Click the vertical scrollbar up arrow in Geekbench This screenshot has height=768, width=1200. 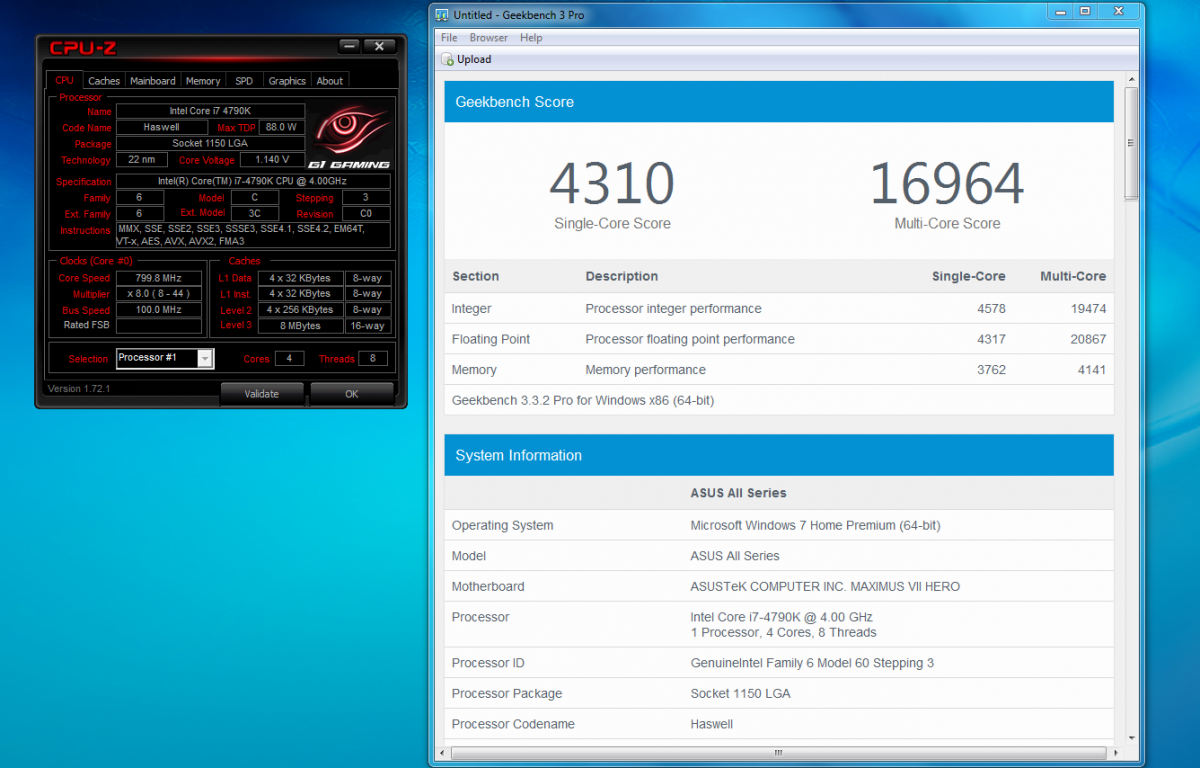[1131, 79]
